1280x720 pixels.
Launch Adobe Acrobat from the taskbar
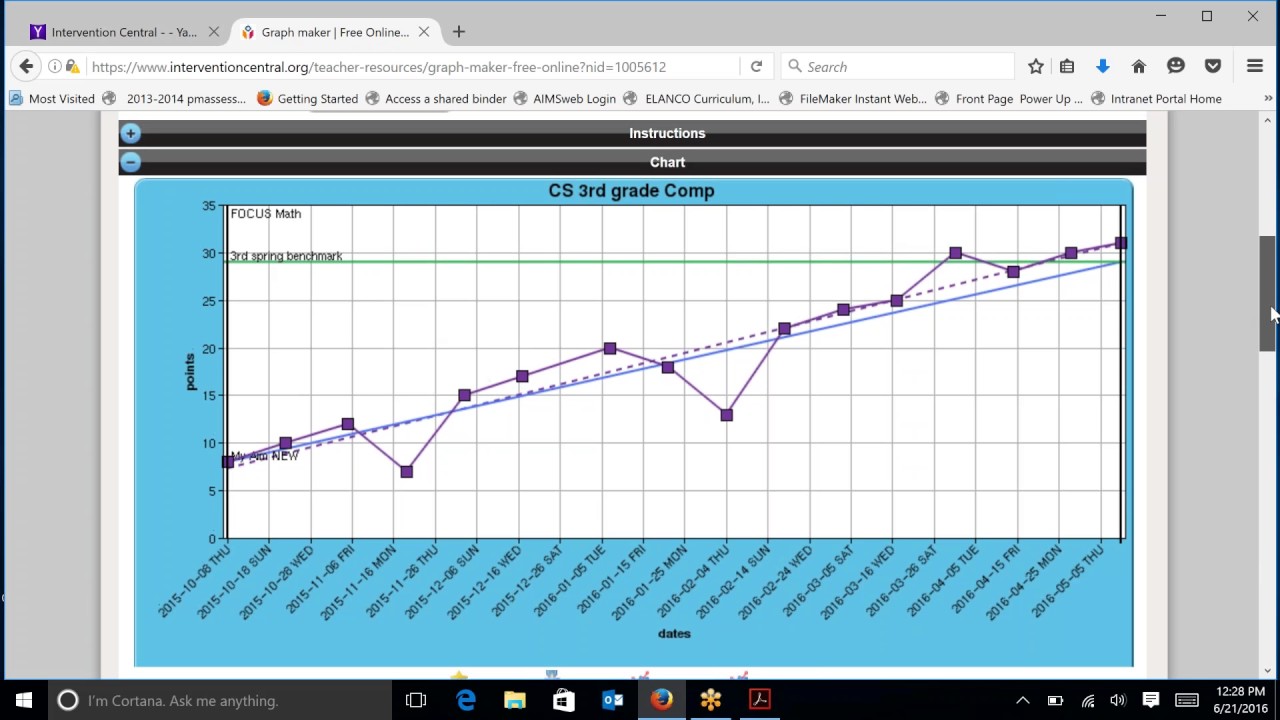758,700
